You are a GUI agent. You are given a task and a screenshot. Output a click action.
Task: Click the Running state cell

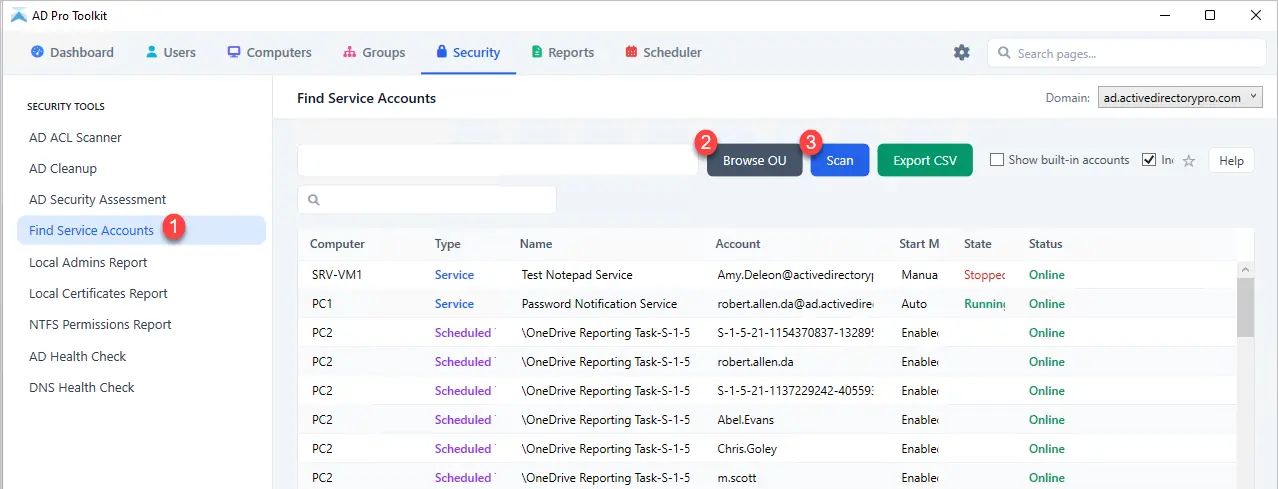click(x=985, y=304)
